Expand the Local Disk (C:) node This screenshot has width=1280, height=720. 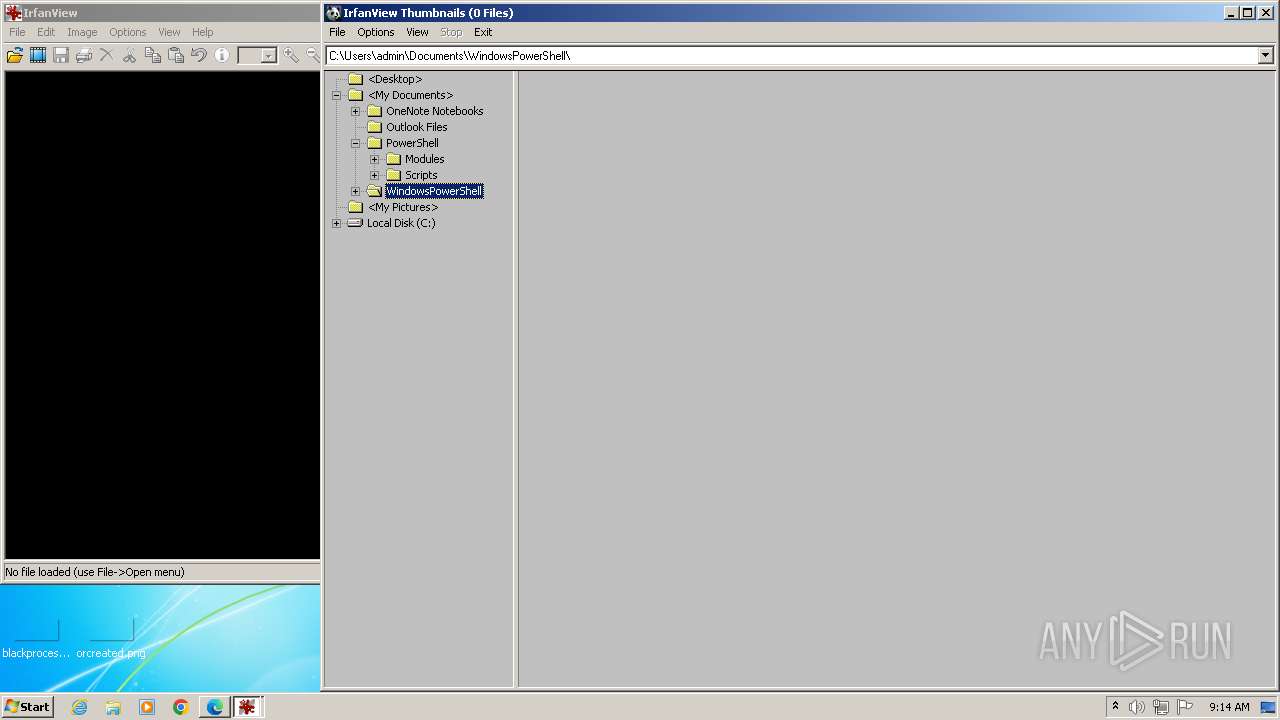pyautogui.click(x=337, y=223)
